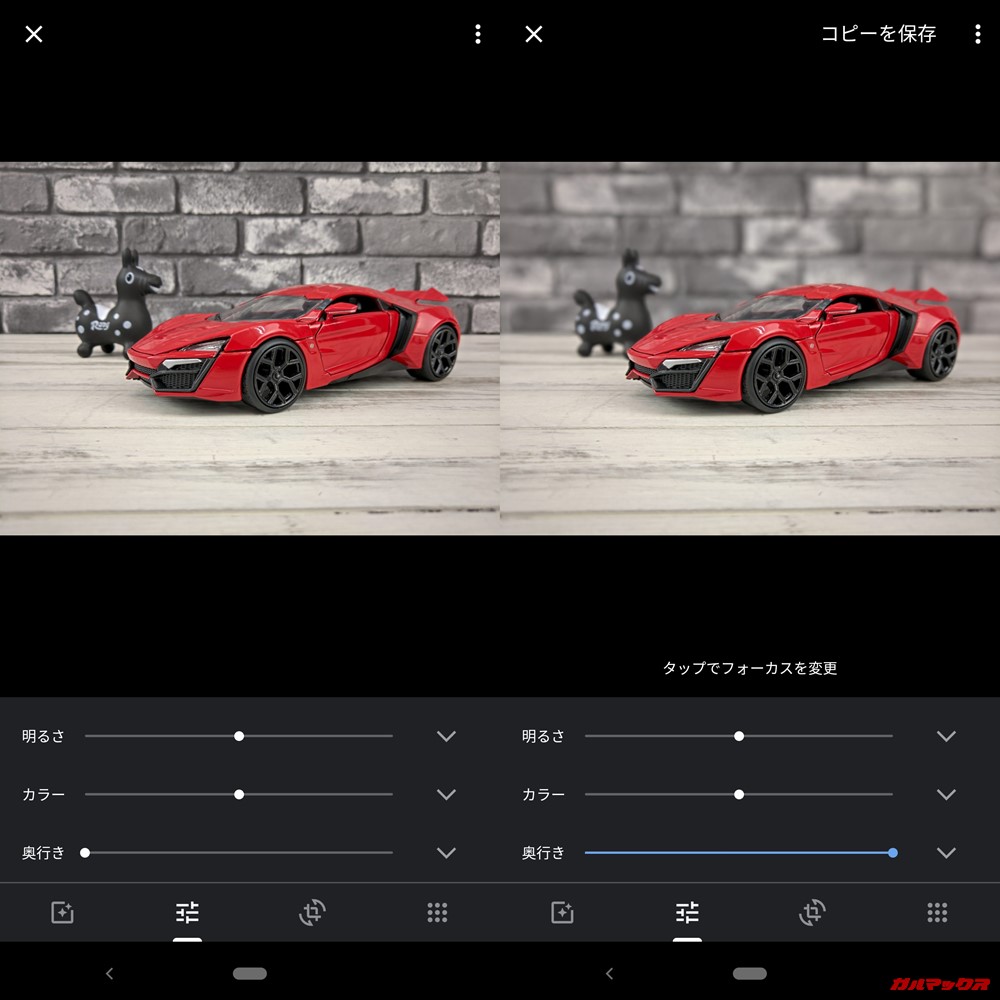Expand カラー options chevron in left editor
1000x1000 pixels.
click(x=446, y=794)
